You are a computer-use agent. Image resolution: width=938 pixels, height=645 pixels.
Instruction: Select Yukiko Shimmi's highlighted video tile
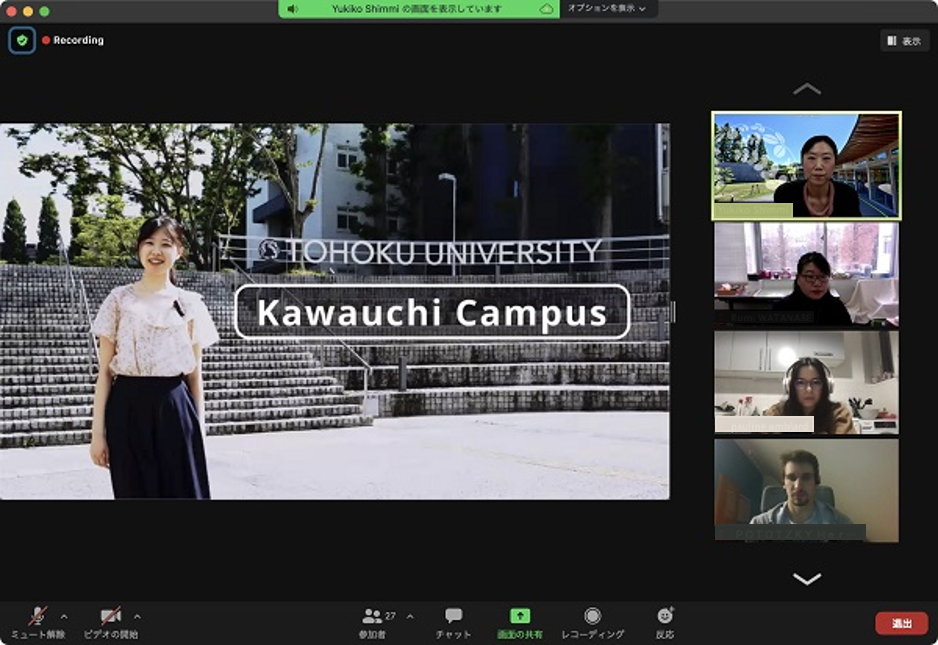(806, 166)
